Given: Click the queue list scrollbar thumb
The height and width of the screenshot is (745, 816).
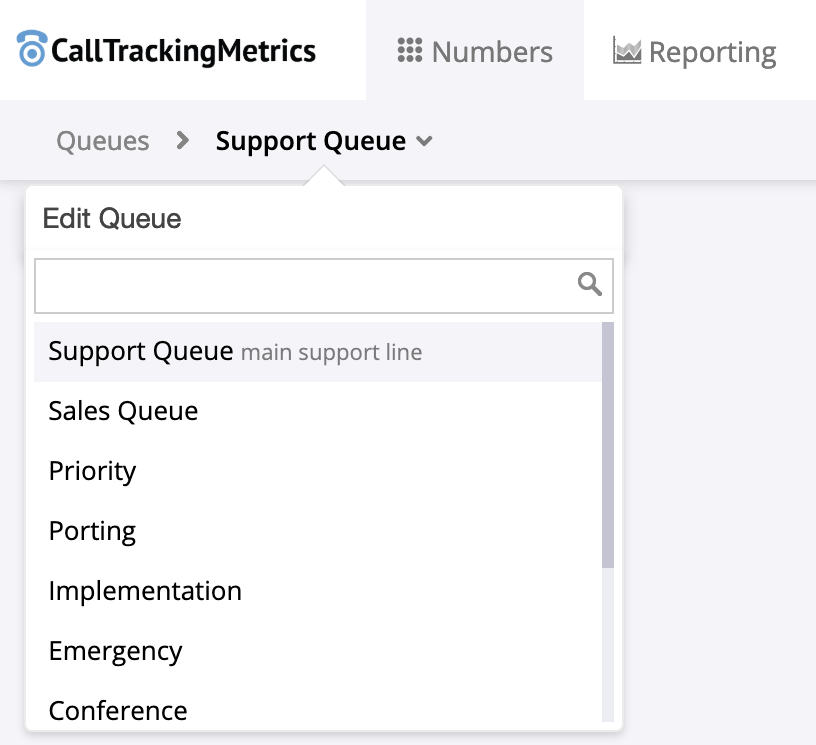Looking at the screenshot, I should tap(608, 444).
